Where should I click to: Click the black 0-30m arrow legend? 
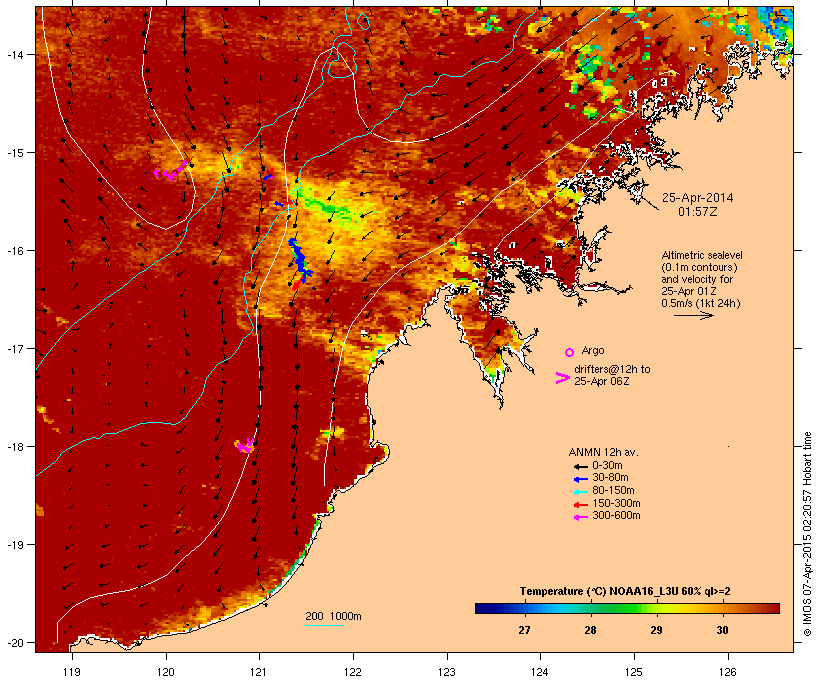(580, 466)
